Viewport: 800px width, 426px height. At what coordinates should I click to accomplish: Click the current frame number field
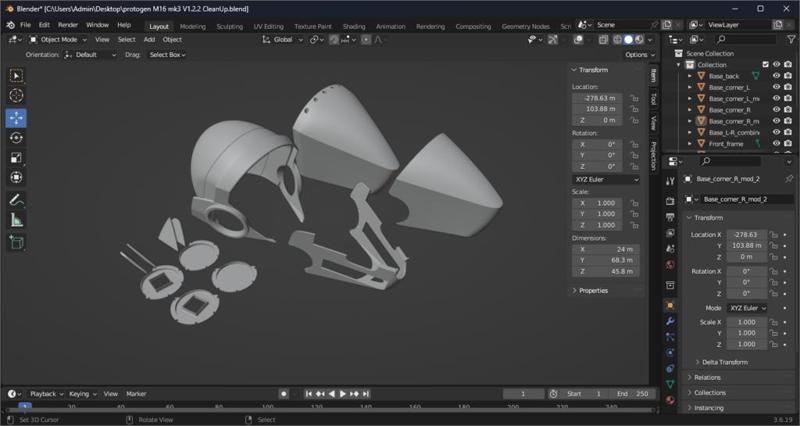pos(523,394)
